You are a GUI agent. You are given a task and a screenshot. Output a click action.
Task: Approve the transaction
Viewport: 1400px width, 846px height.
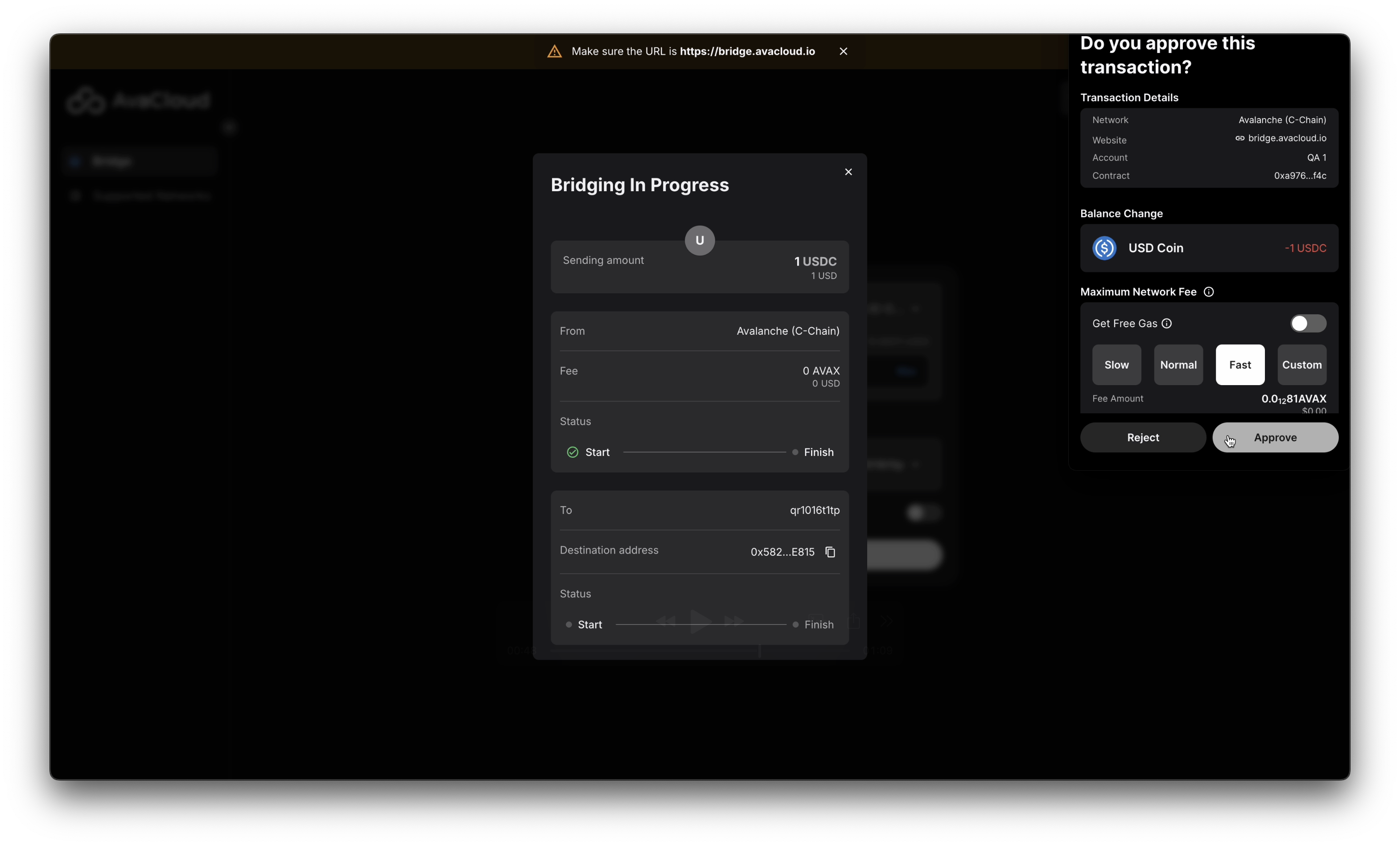point(1275,438)
